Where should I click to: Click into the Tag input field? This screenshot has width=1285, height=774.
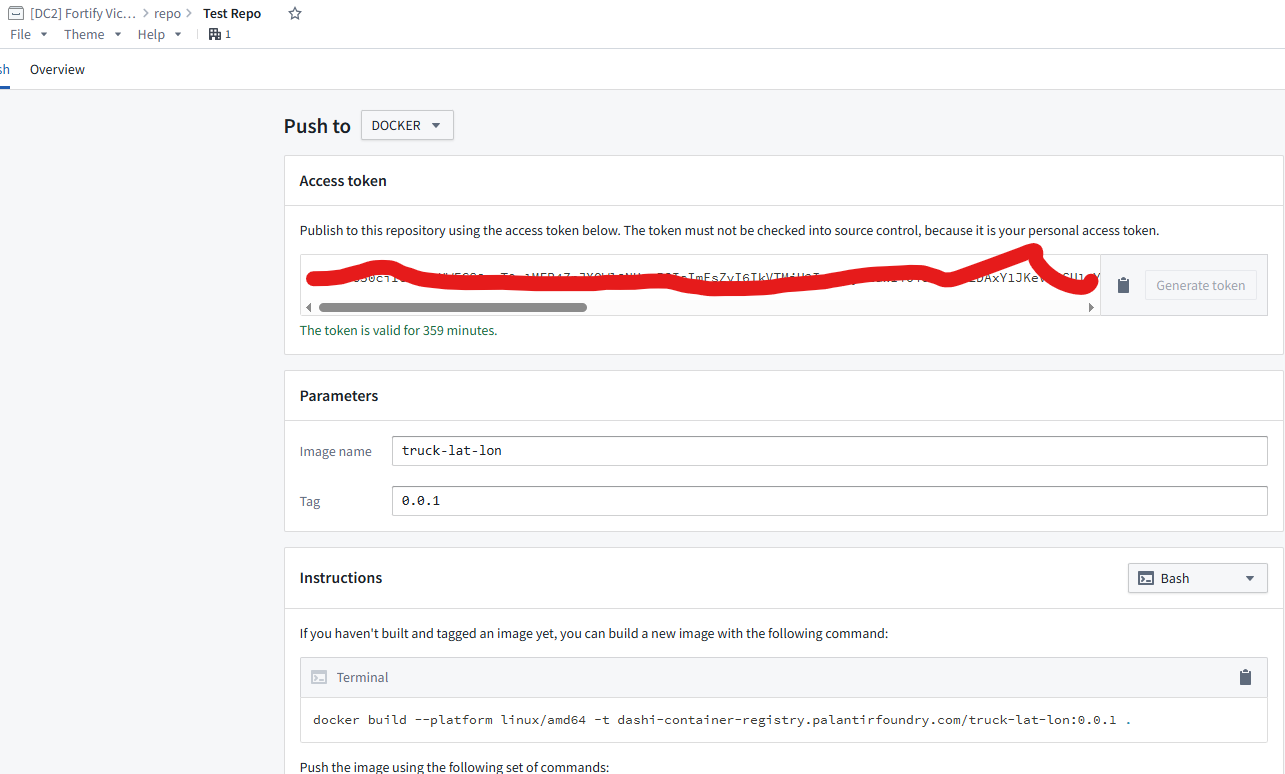click(x=829, y=501)
